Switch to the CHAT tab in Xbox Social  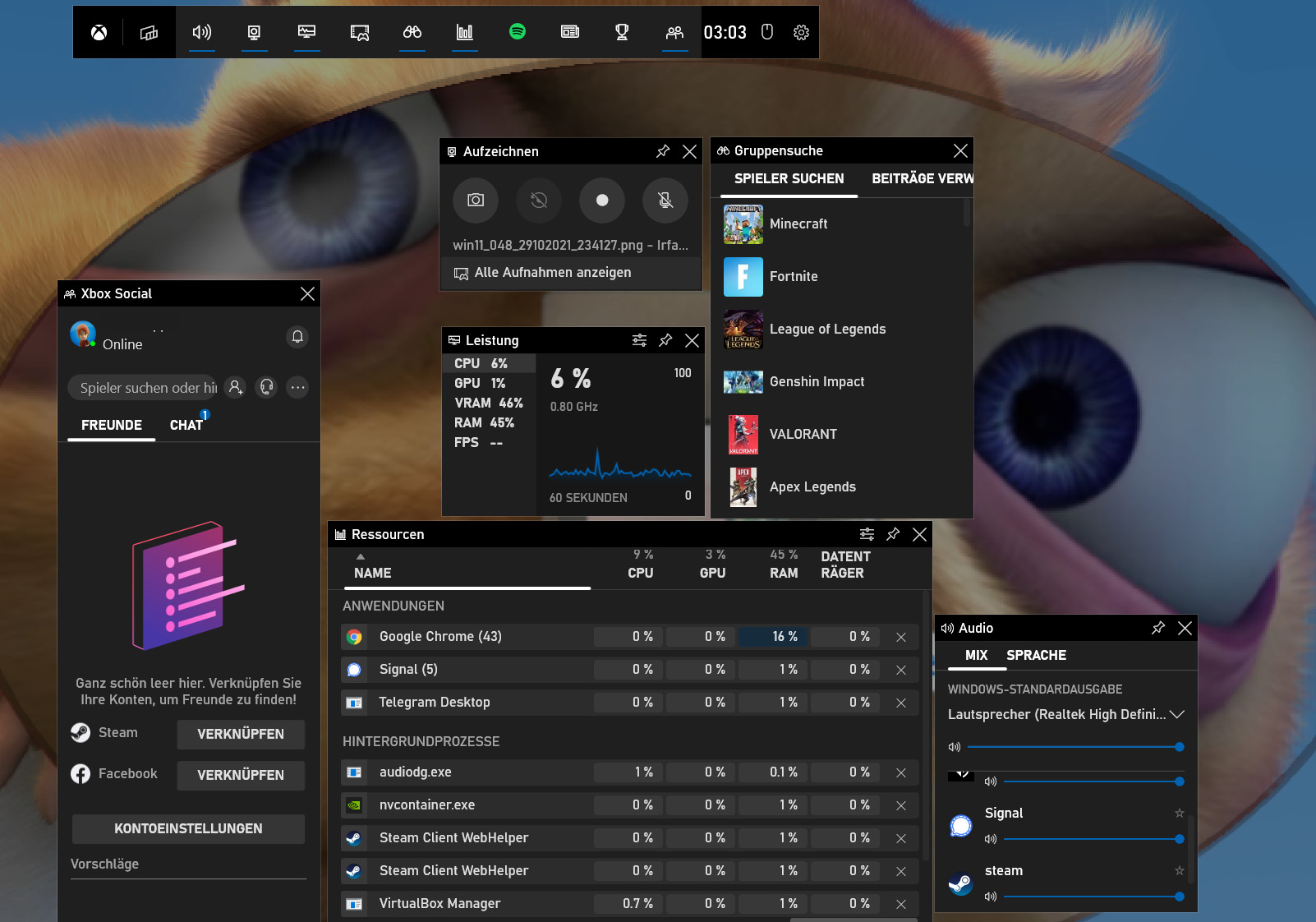tap(186, 425)
